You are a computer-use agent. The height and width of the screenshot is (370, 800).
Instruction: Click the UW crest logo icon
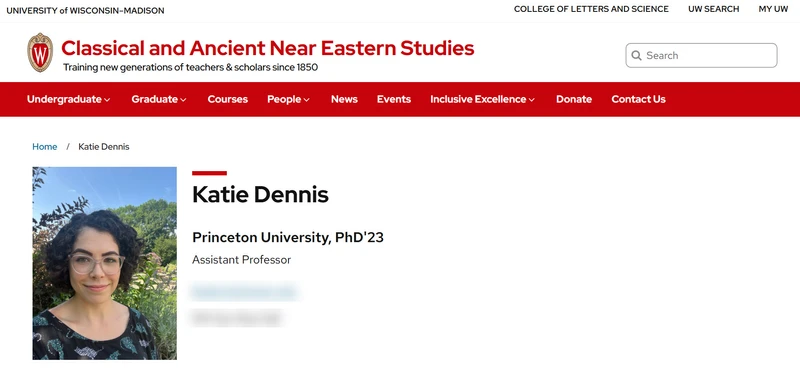click(40, 53)
